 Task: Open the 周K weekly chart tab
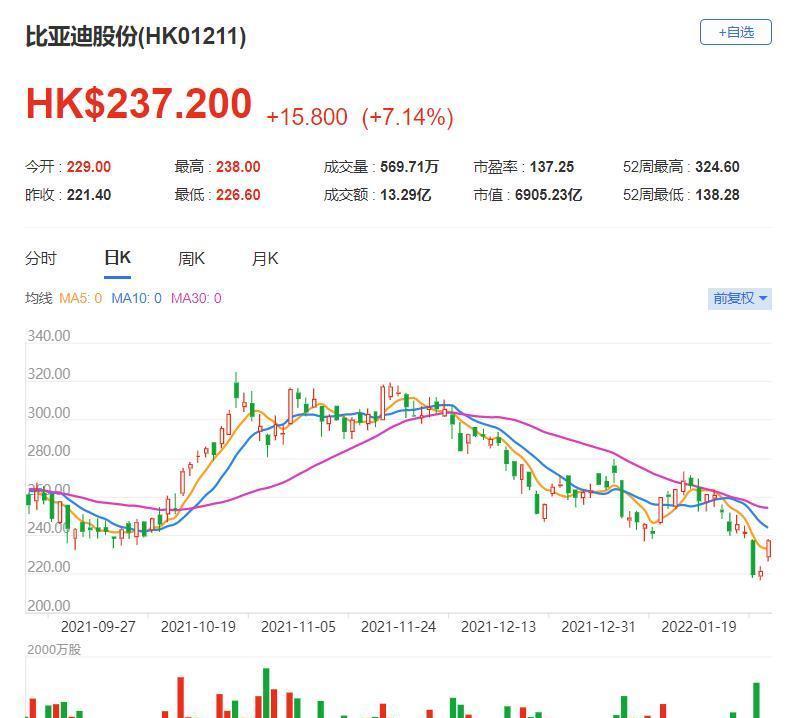pos(191,259)
